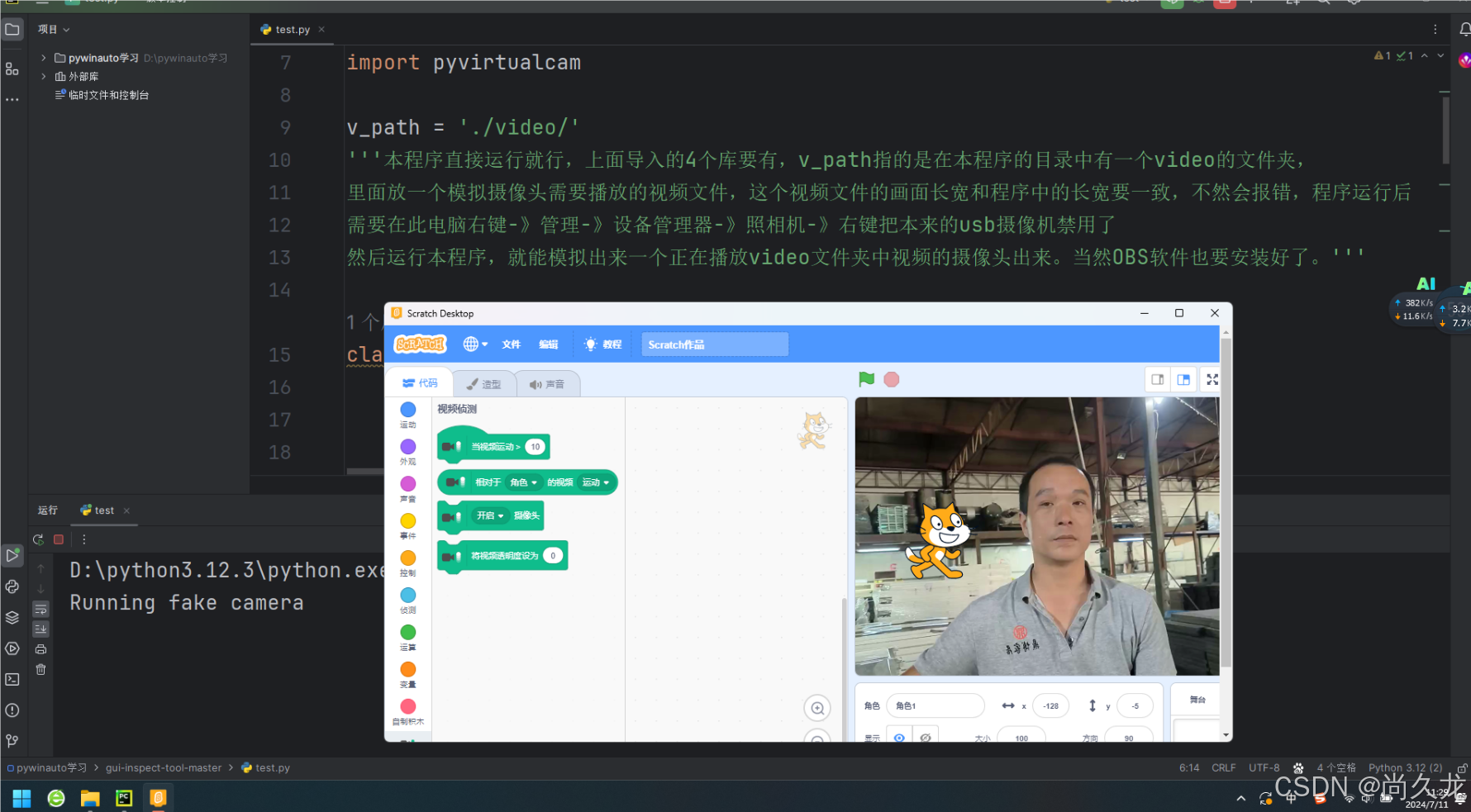The height and width of the screenshot is (812, 1471).
Task: Open the 角色 dropdown in video block
Action: click(x=523, y=482)
